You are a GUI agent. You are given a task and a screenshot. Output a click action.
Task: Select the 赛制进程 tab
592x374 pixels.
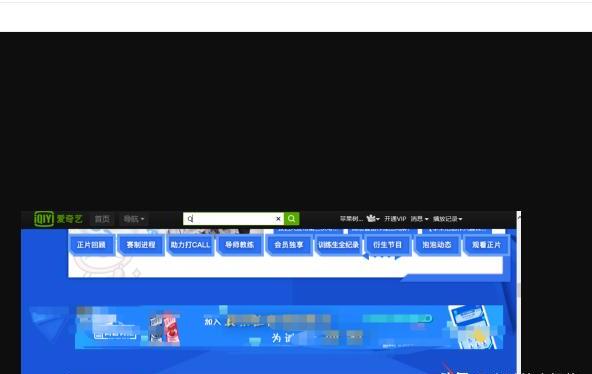point(141,245)
